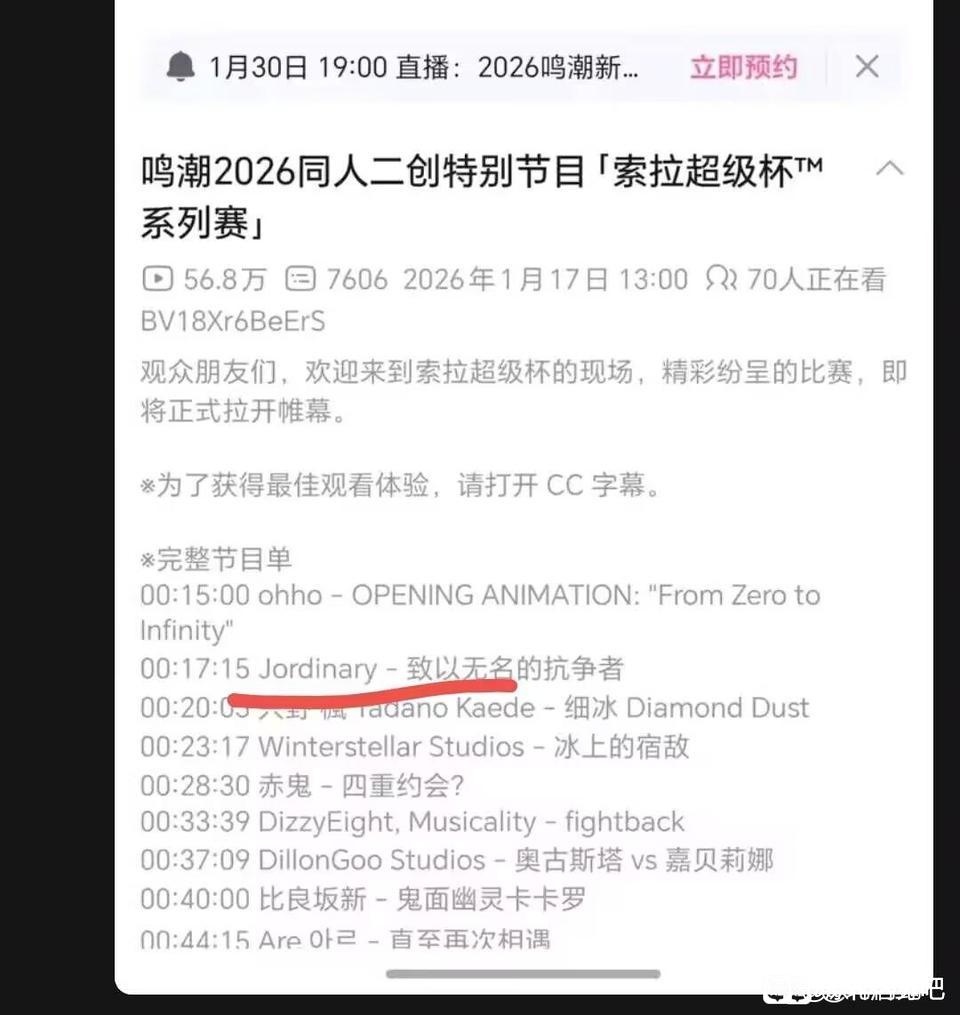
Task: Tap the viewers watching icon
Action: point(721,279)
